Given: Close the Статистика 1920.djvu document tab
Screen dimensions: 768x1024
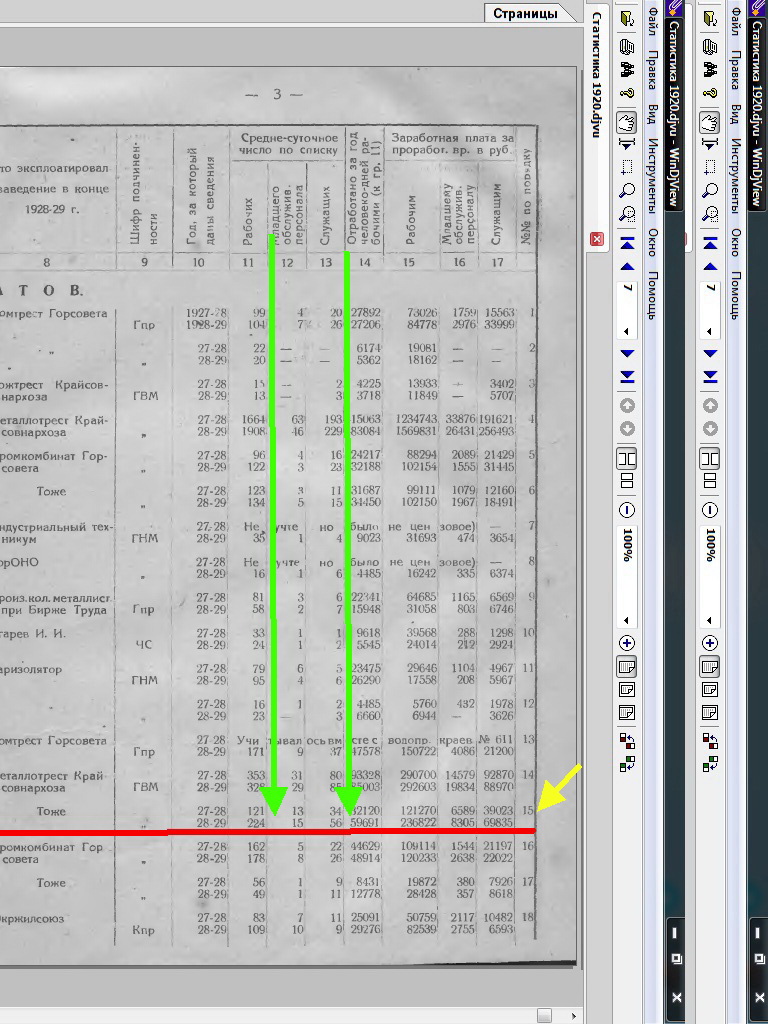Looking at the screenshot, I should 597,240.
